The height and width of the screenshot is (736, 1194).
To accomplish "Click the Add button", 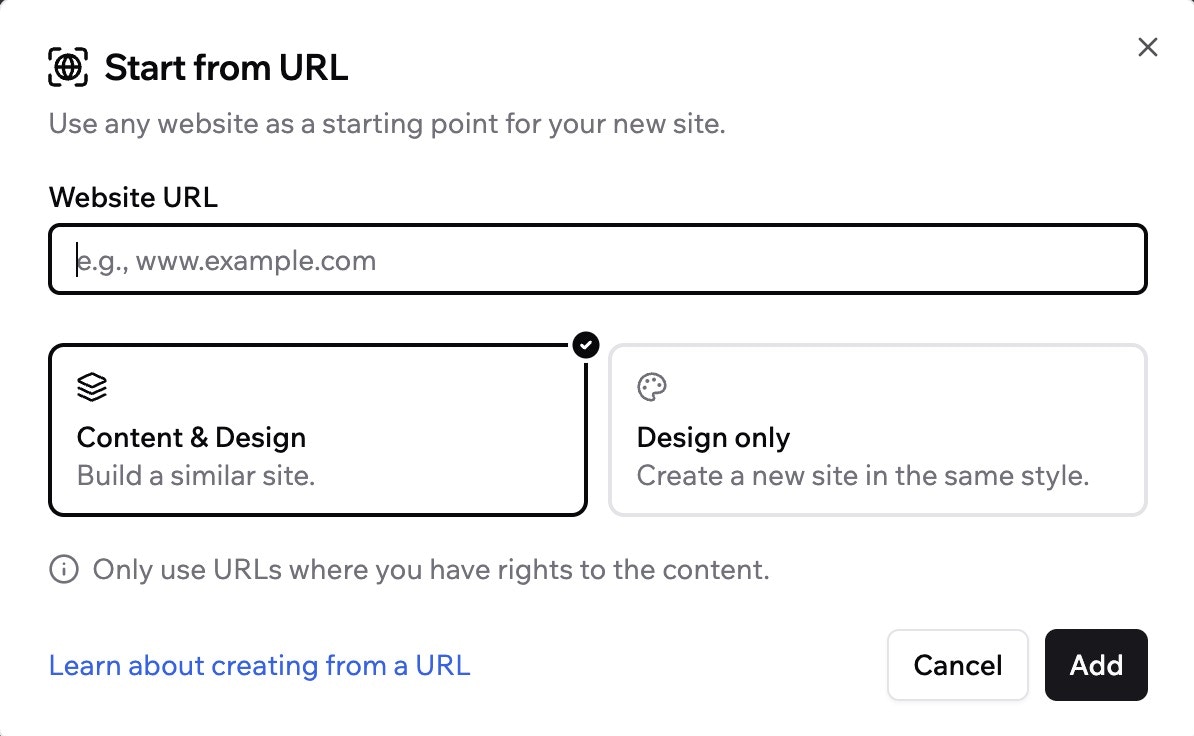I will [x=1096, y=665].
